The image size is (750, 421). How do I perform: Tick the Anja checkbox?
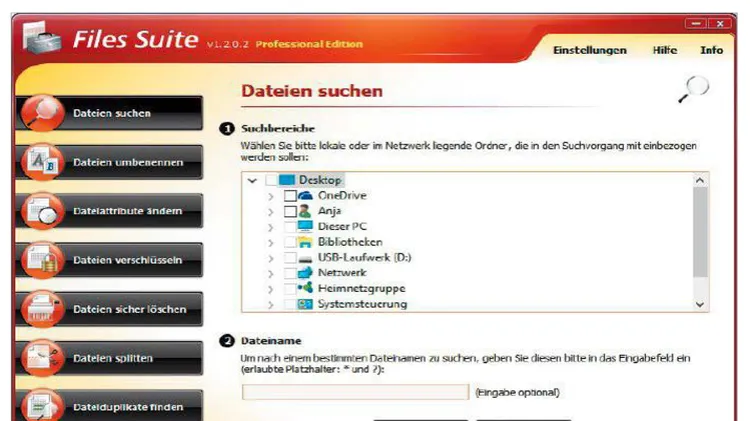click(290, 211)
